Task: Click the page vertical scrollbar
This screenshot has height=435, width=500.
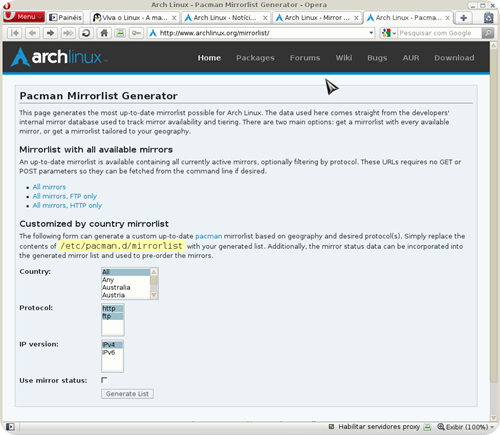Action: [x=494, y=217]
